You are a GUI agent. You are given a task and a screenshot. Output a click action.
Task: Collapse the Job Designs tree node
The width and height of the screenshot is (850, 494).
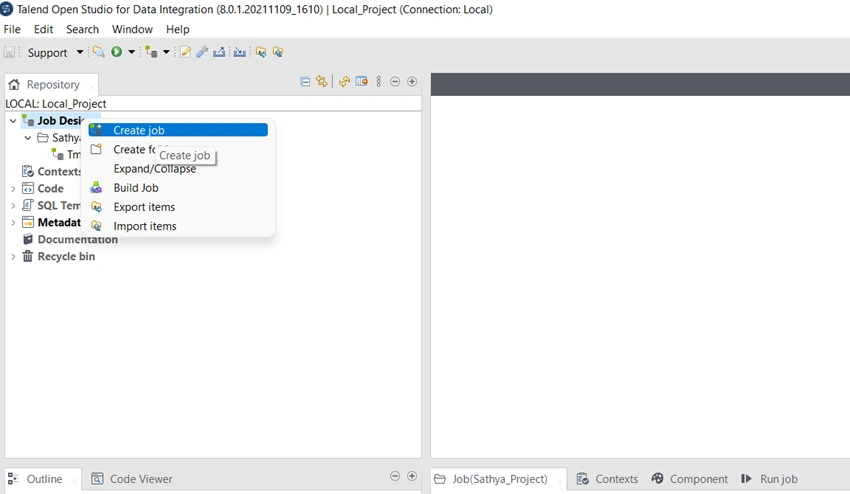(x=13, y=121)
